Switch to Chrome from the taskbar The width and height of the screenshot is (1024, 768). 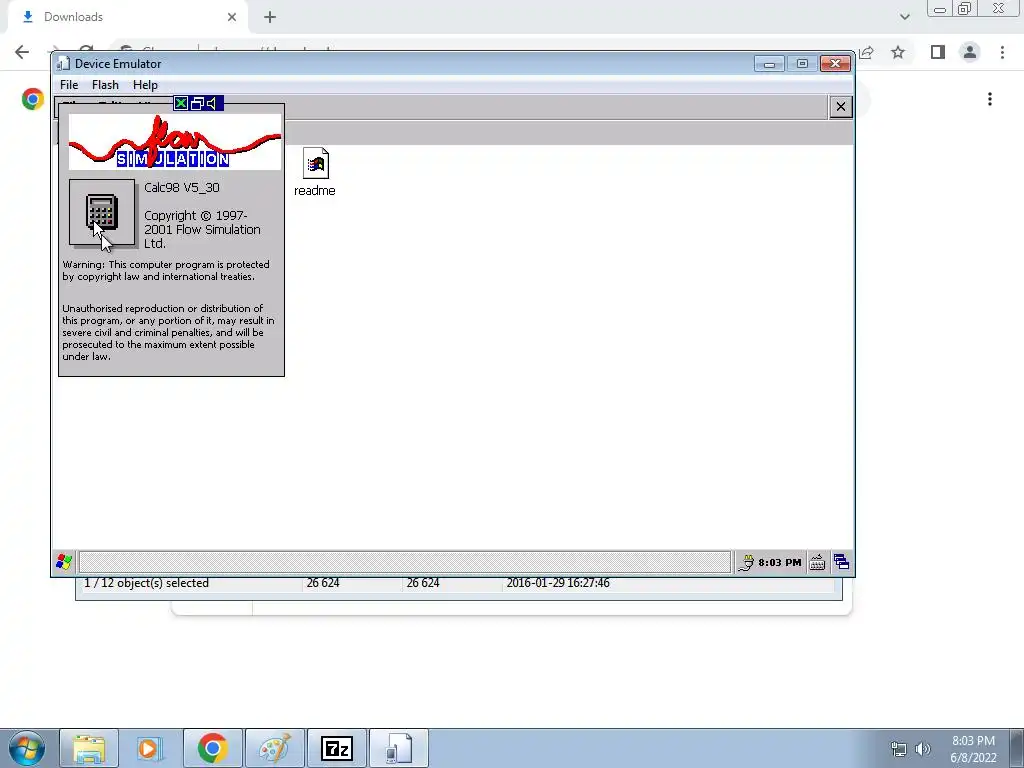212,748
